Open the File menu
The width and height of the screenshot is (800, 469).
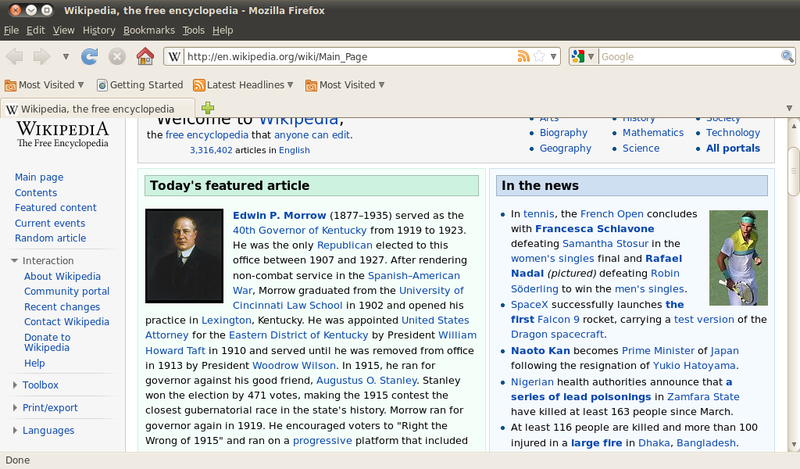[x=11, y=30]
